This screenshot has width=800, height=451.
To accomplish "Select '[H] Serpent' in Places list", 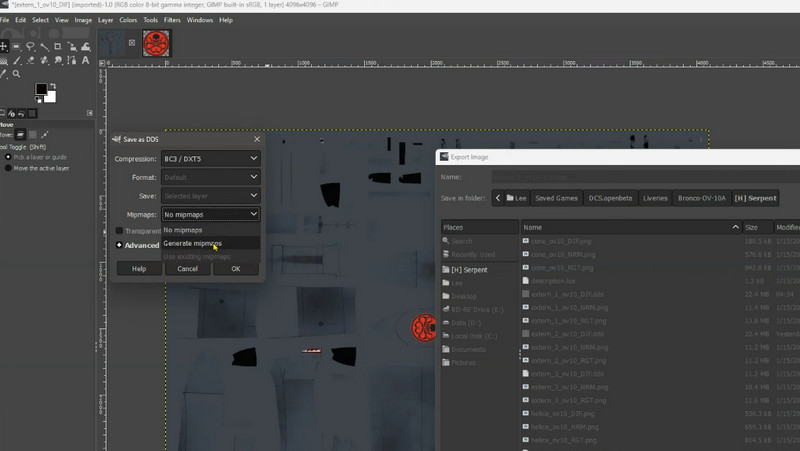I will point(480,269).
